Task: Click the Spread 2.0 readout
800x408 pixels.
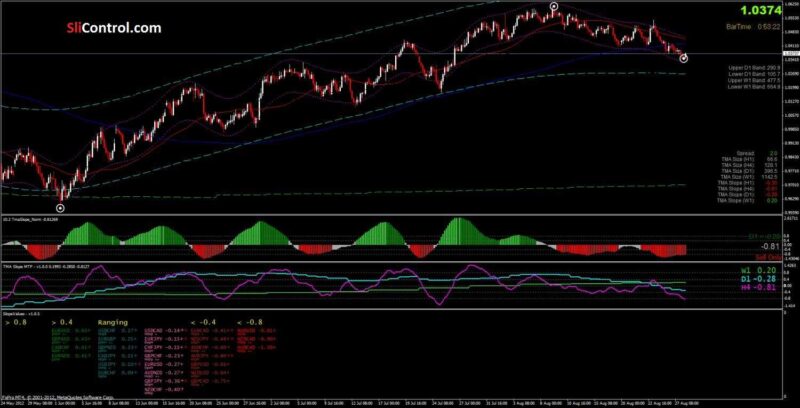Action: (758, 153)
